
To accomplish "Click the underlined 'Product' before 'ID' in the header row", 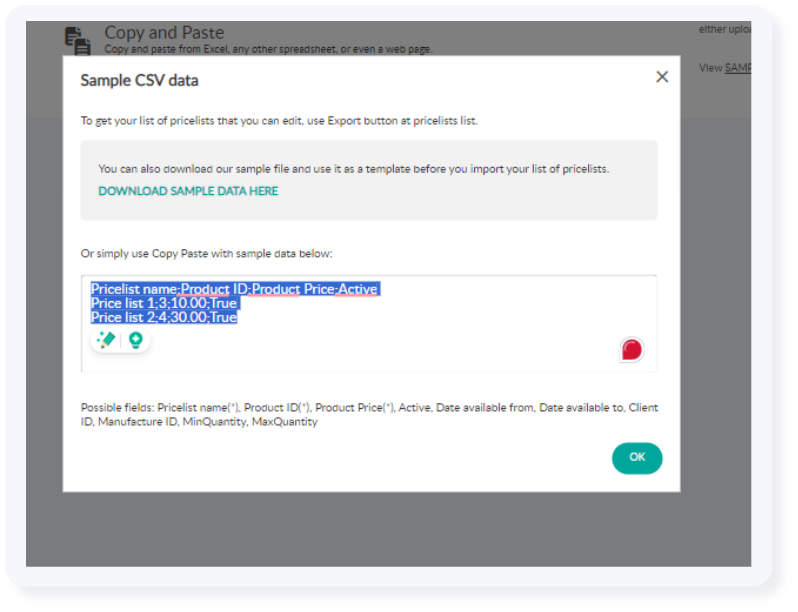I will 205,289.
